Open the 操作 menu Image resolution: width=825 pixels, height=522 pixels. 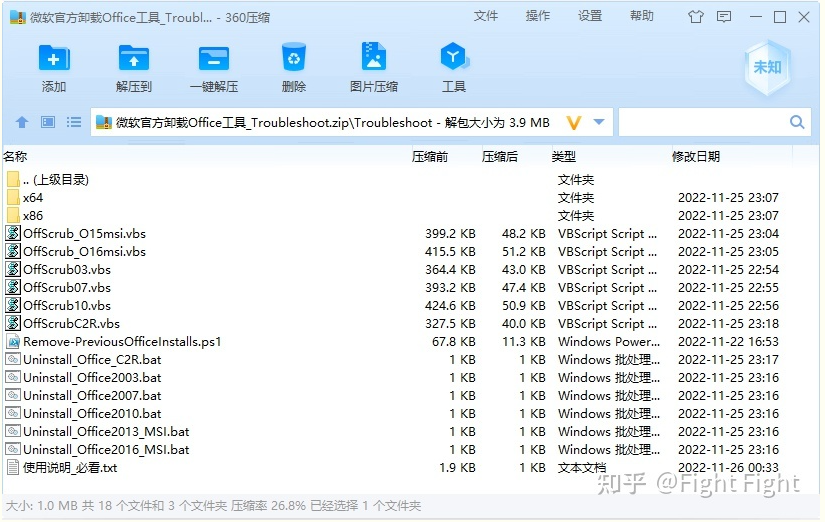[x=537, y=16]
